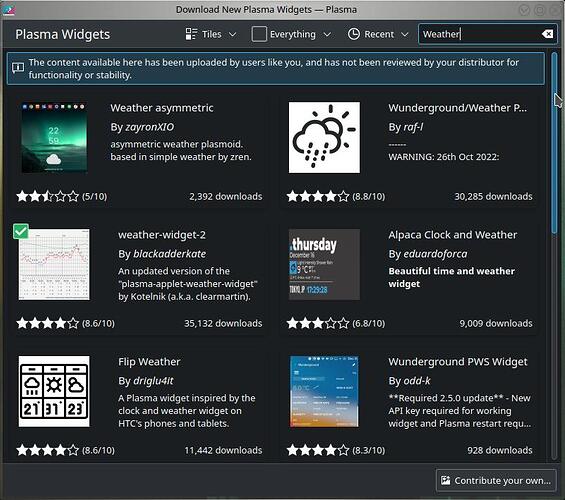Click the weather-widget-2 star rating

[x=48, y=323]
